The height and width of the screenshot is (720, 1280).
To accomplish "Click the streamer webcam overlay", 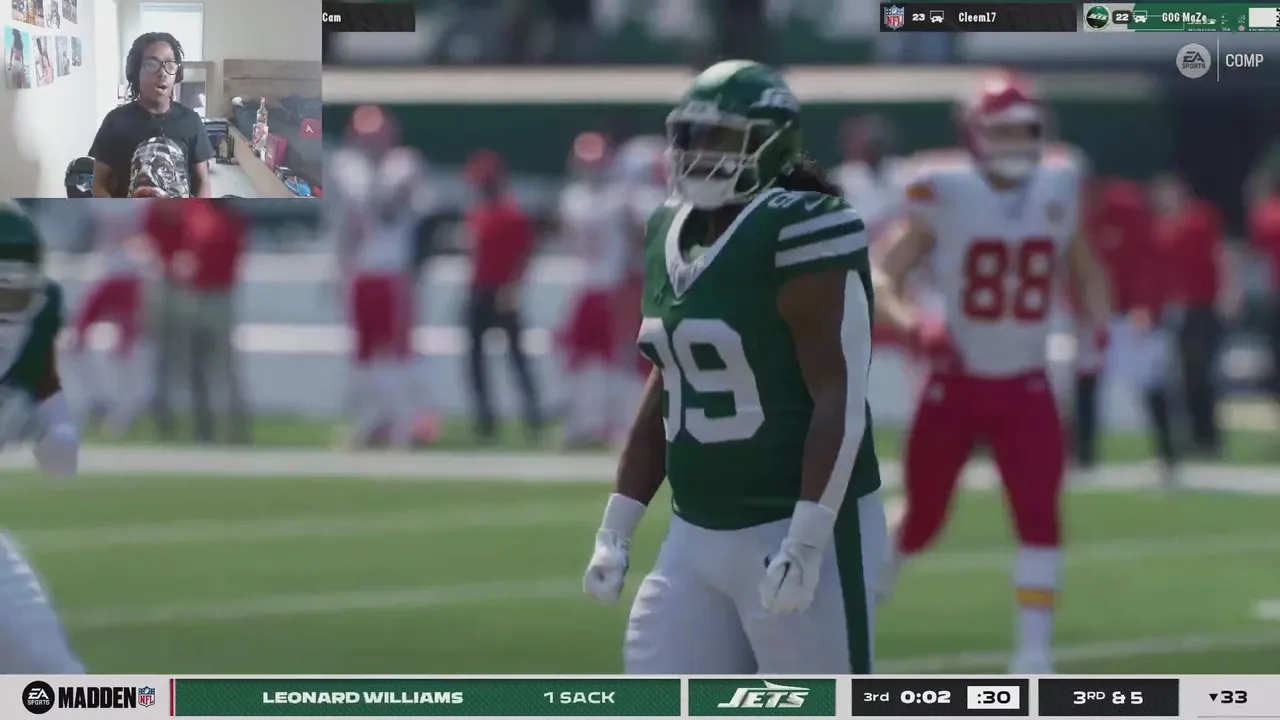I will coord(160,99).
